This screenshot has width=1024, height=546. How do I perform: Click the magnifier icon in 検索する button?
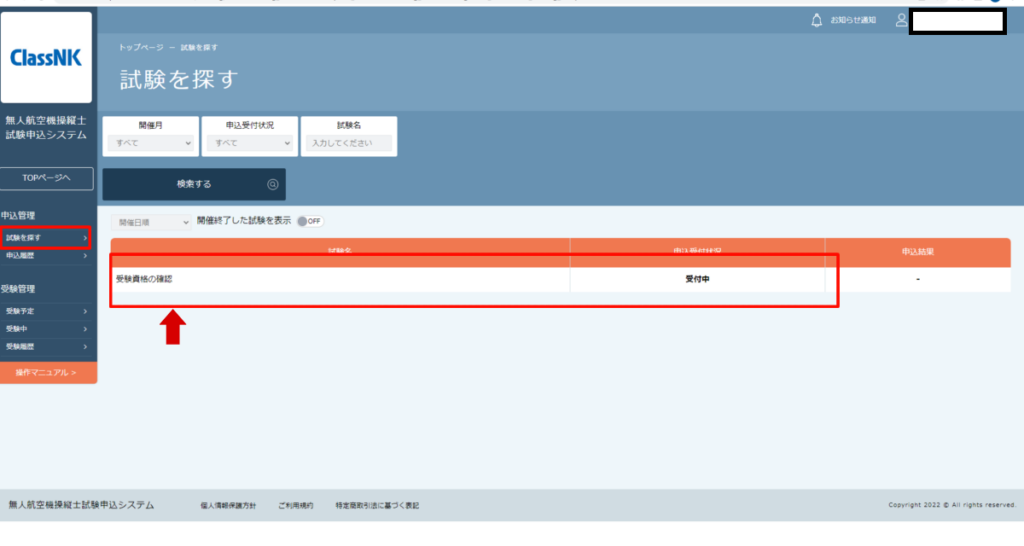272,185
